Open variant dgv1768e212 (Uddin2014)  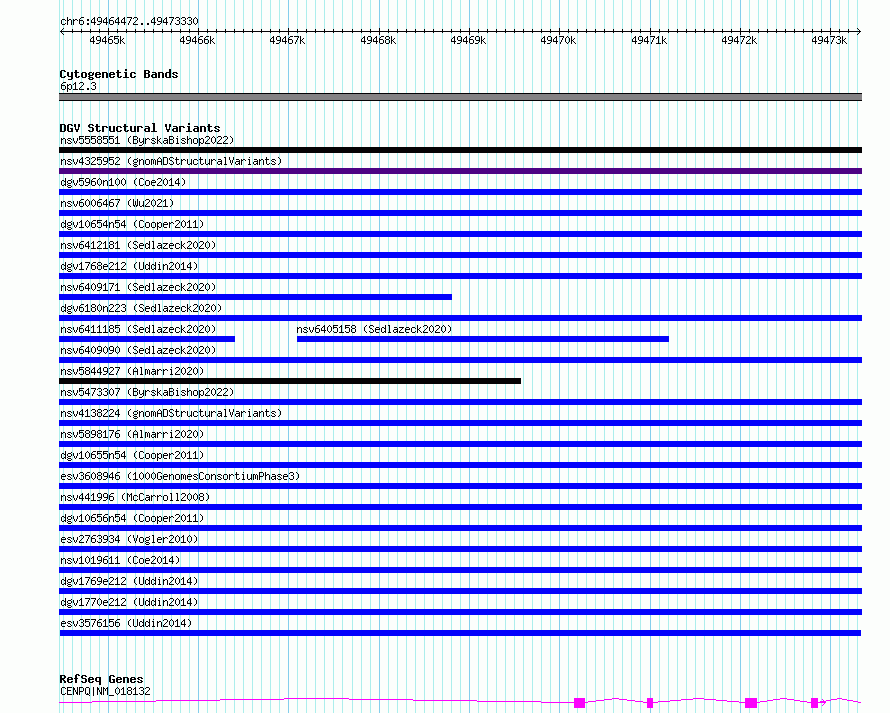pos(129,266)
